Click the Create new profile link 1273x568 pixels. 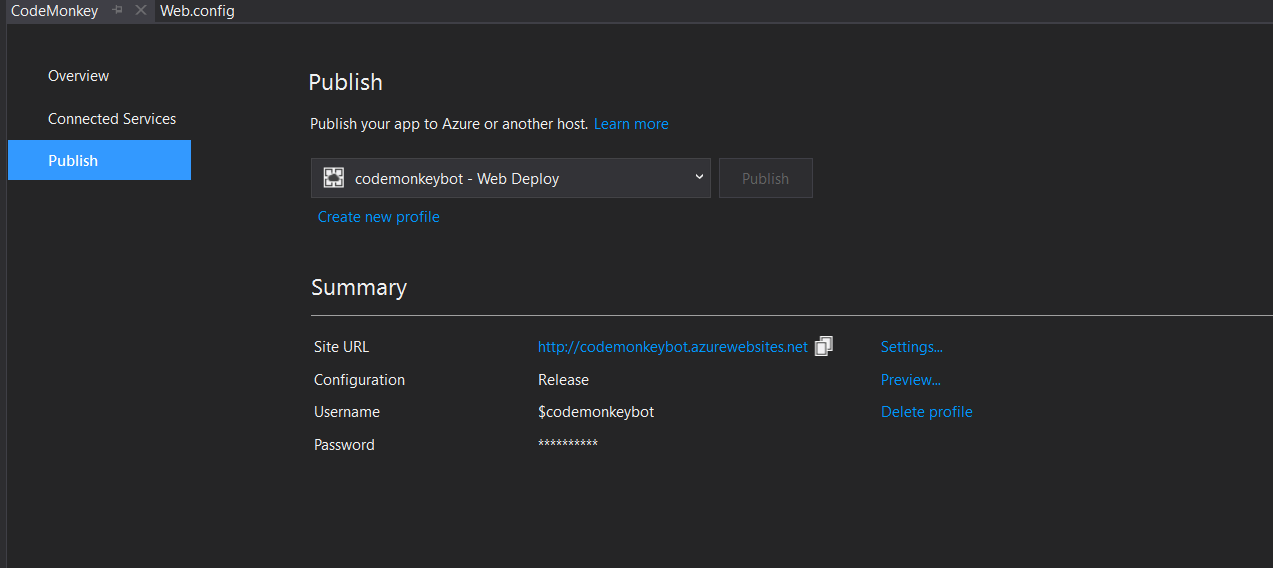click(x=378, y=217)
